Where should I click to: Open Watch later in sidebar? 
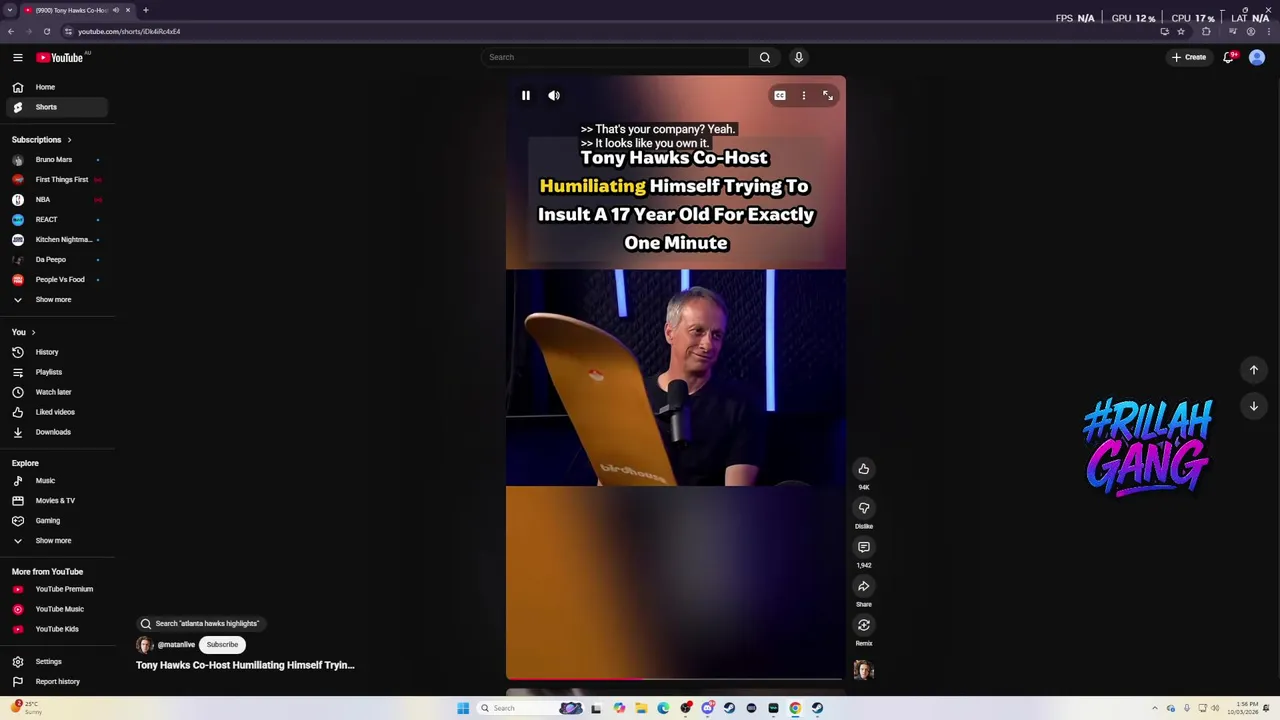point(57,392)
